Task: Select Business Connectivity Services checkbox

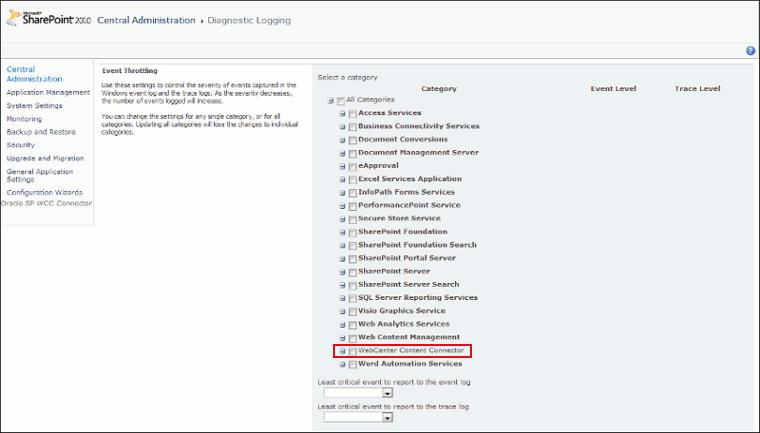Action: [x=352, y=127]
